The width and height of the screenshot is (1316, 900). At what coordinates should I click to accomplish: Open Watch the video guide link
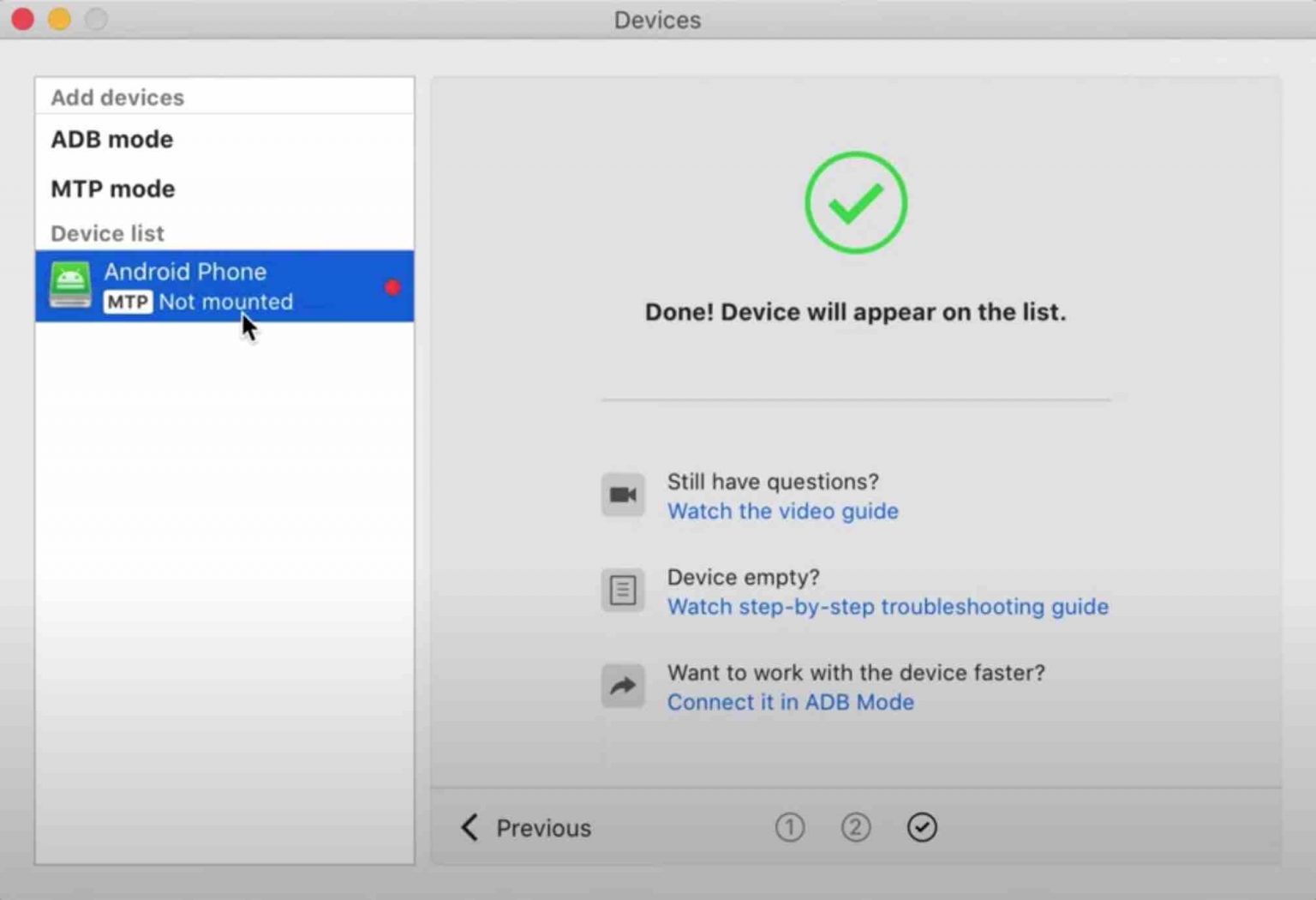coord(782,511)
